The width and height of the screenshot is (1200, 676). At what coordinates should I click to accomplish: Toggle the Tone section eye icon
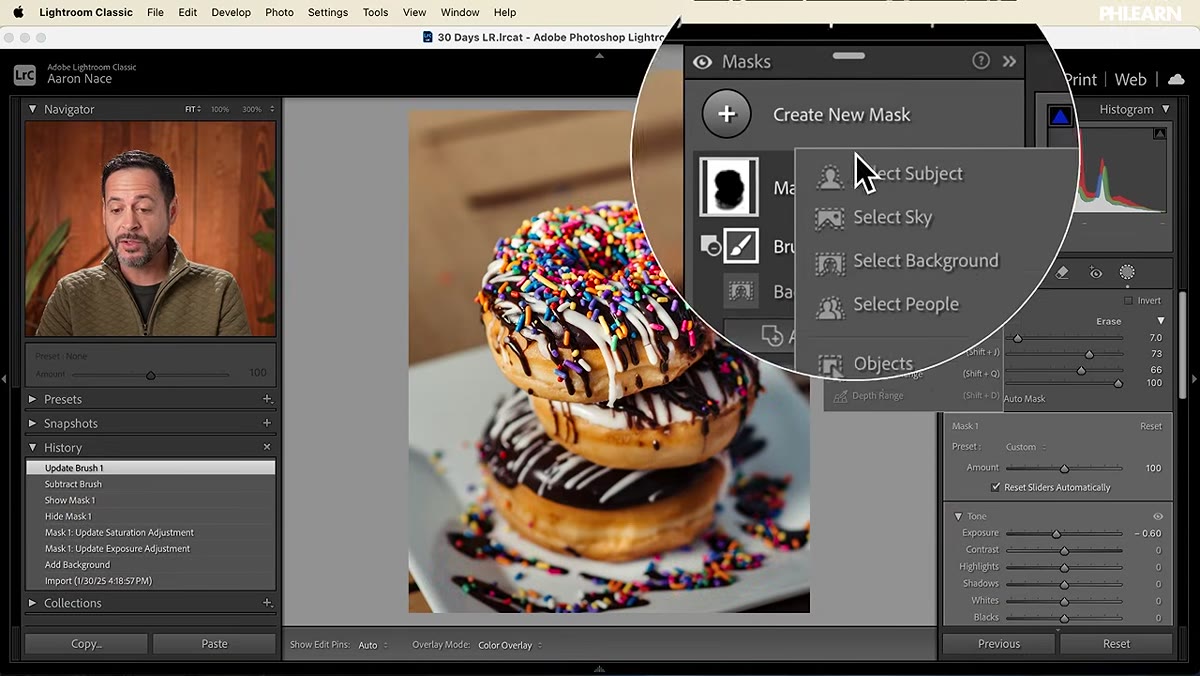tap(1158, 516)
